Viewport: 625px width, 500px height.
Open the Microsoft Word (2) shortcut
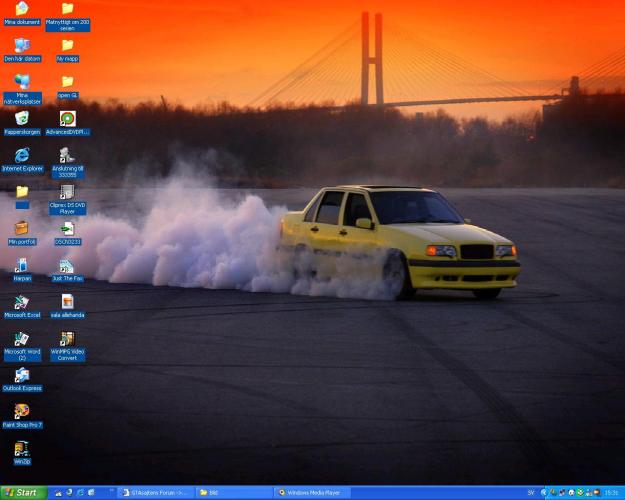[21, 340]
